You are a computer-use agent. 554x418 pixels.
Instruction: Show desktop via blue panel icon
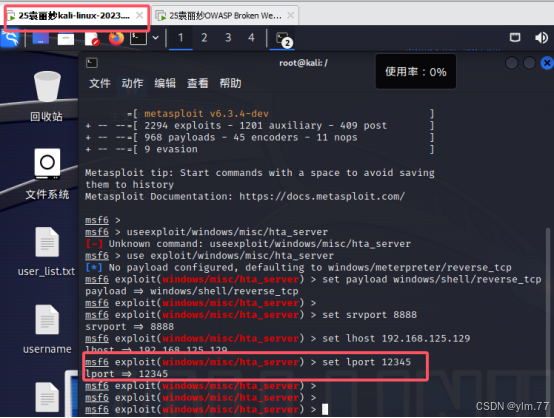click(x=41, y=38)
